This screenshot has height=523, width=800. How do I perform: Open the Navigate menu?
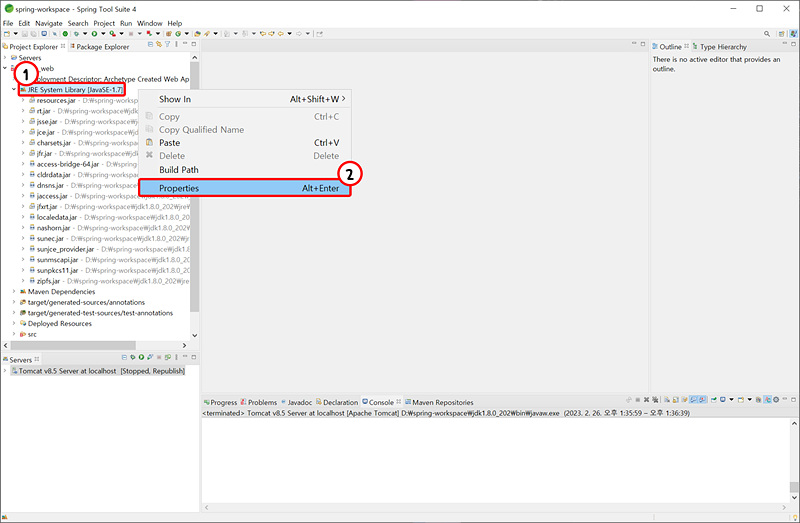pyautogui.click(x=48, y=23)
